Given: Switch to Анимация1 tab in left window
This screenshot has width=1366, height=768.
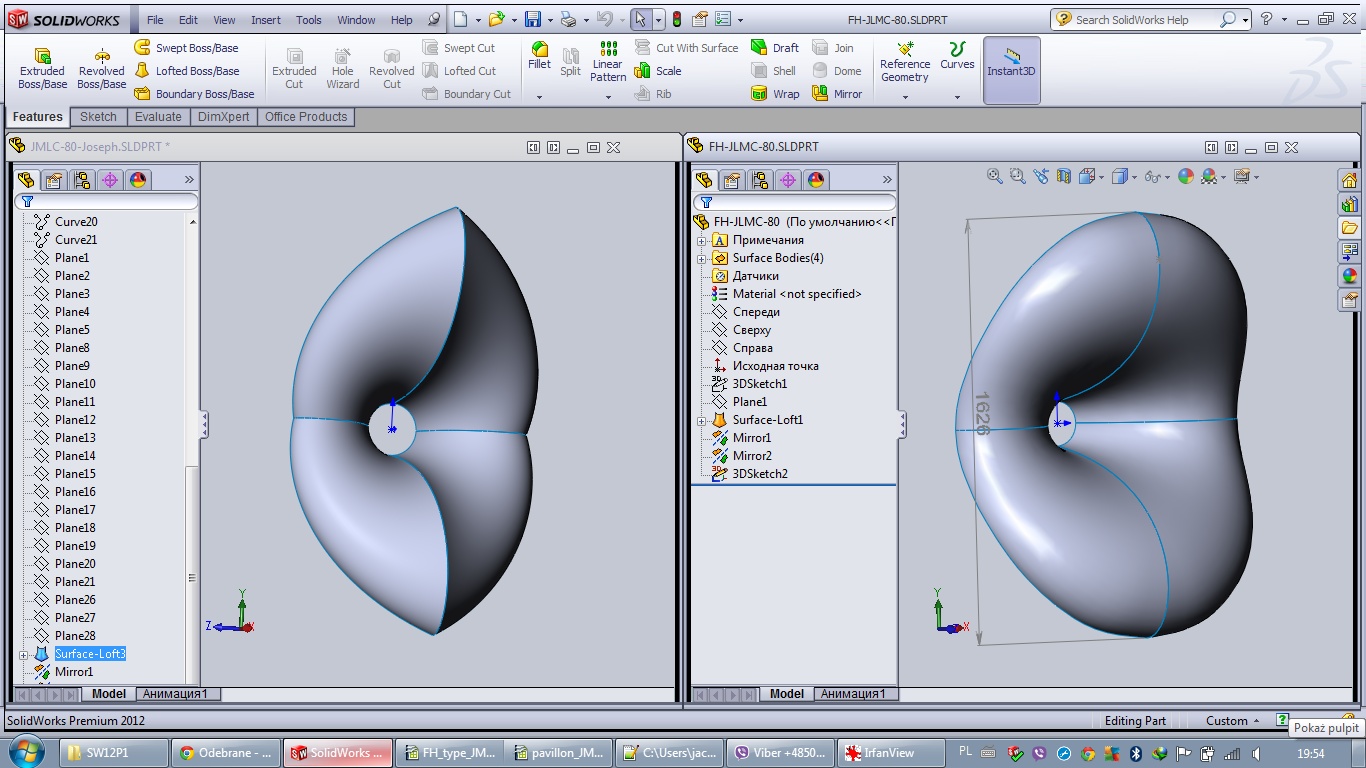Looking at the screenshot, I should pyautogui.click(x=175, y=694).
